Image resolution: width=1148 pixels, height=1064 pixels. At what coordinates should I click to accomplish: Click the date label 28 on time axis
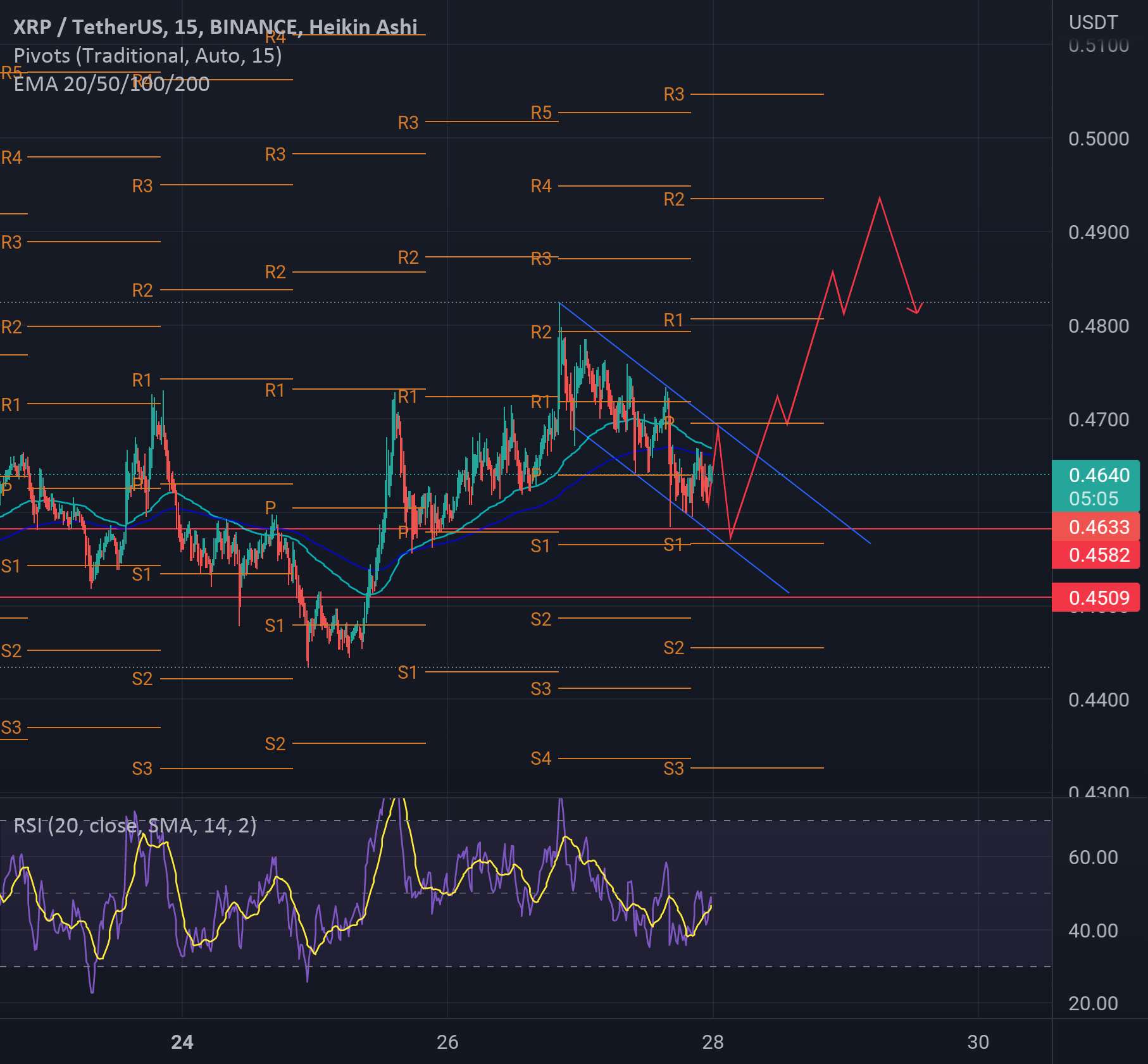tap(713, 1042)
